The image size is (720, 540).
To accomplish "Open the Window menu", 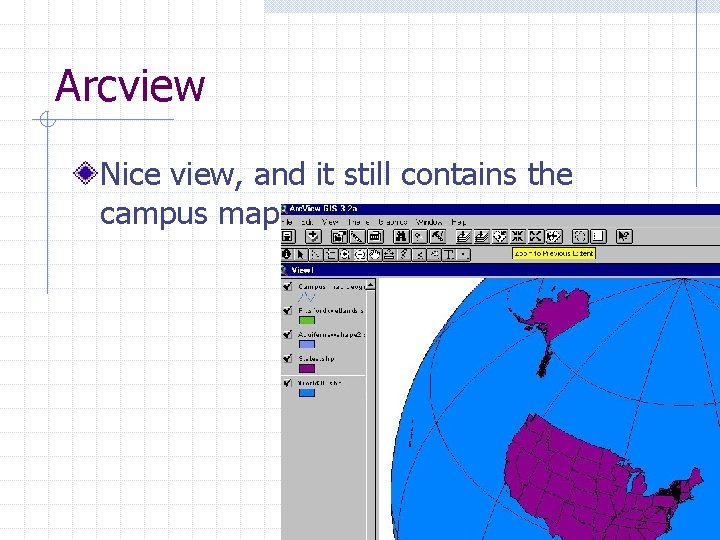I will tap(429, 222).
